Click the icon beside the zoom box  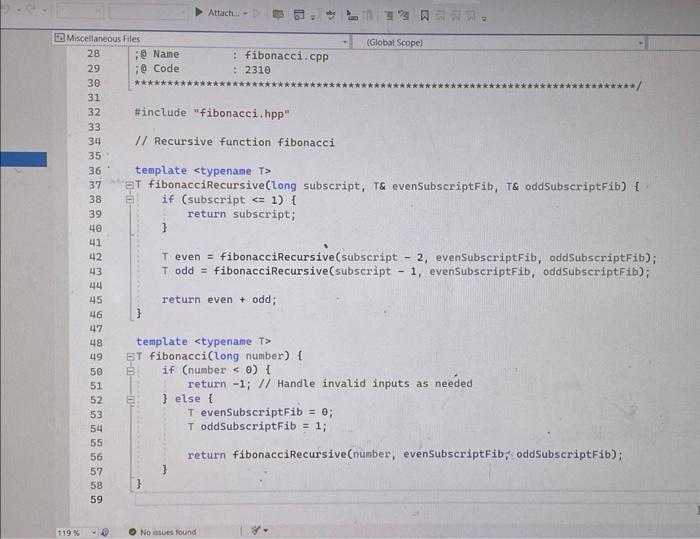click(x=105, y=532)
